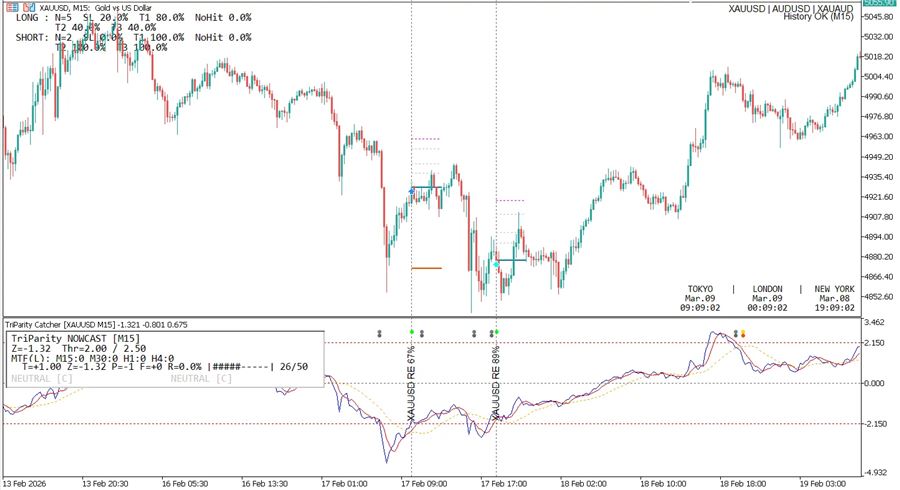Select the magenta dashed target line near 17 Feb 17:00
The height and width of the screenshot is (490, 900).
510,201
